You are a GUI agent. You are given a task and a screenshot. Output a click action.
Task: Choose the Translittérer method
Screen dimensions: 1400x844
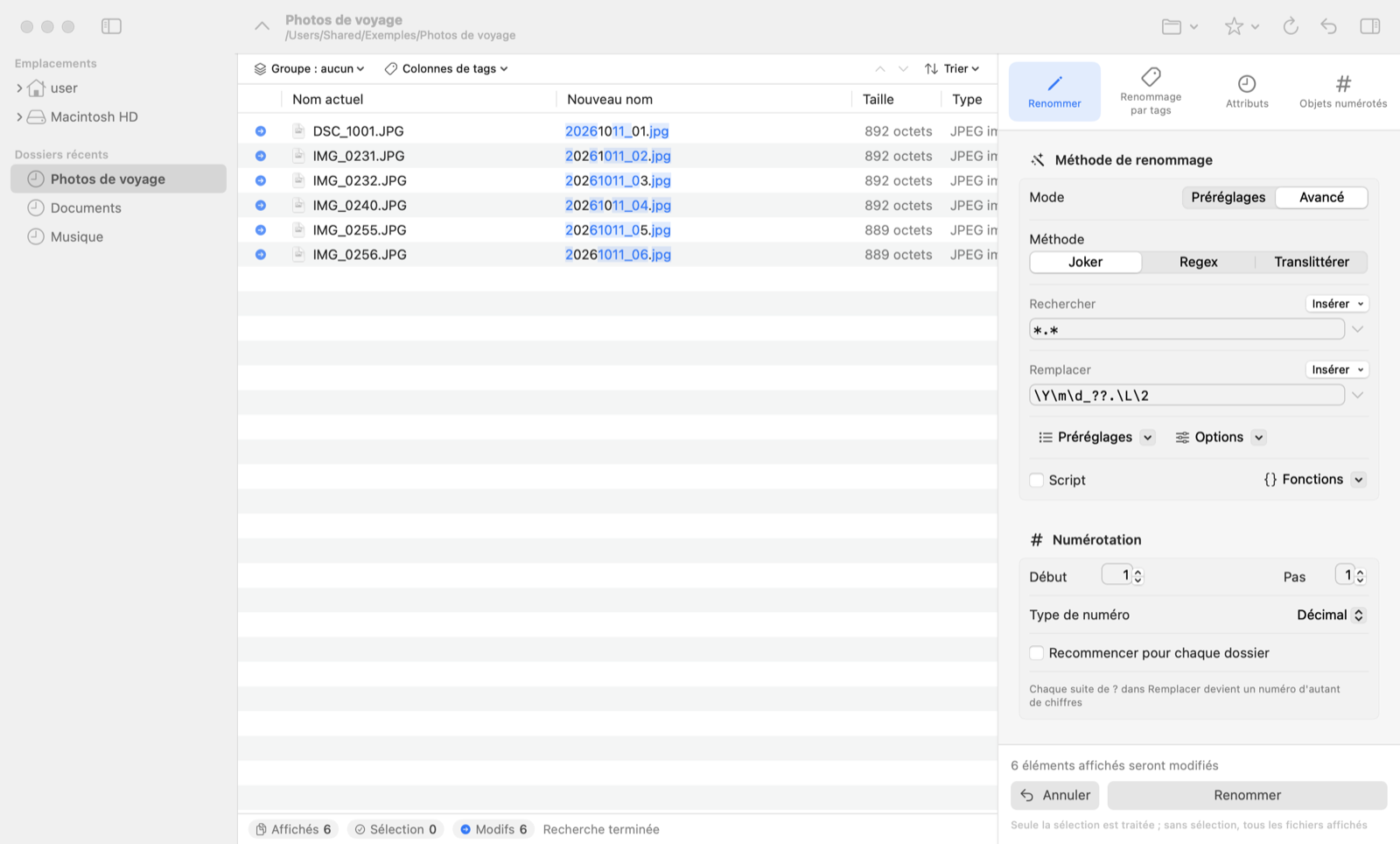[x=1311, y=262]
